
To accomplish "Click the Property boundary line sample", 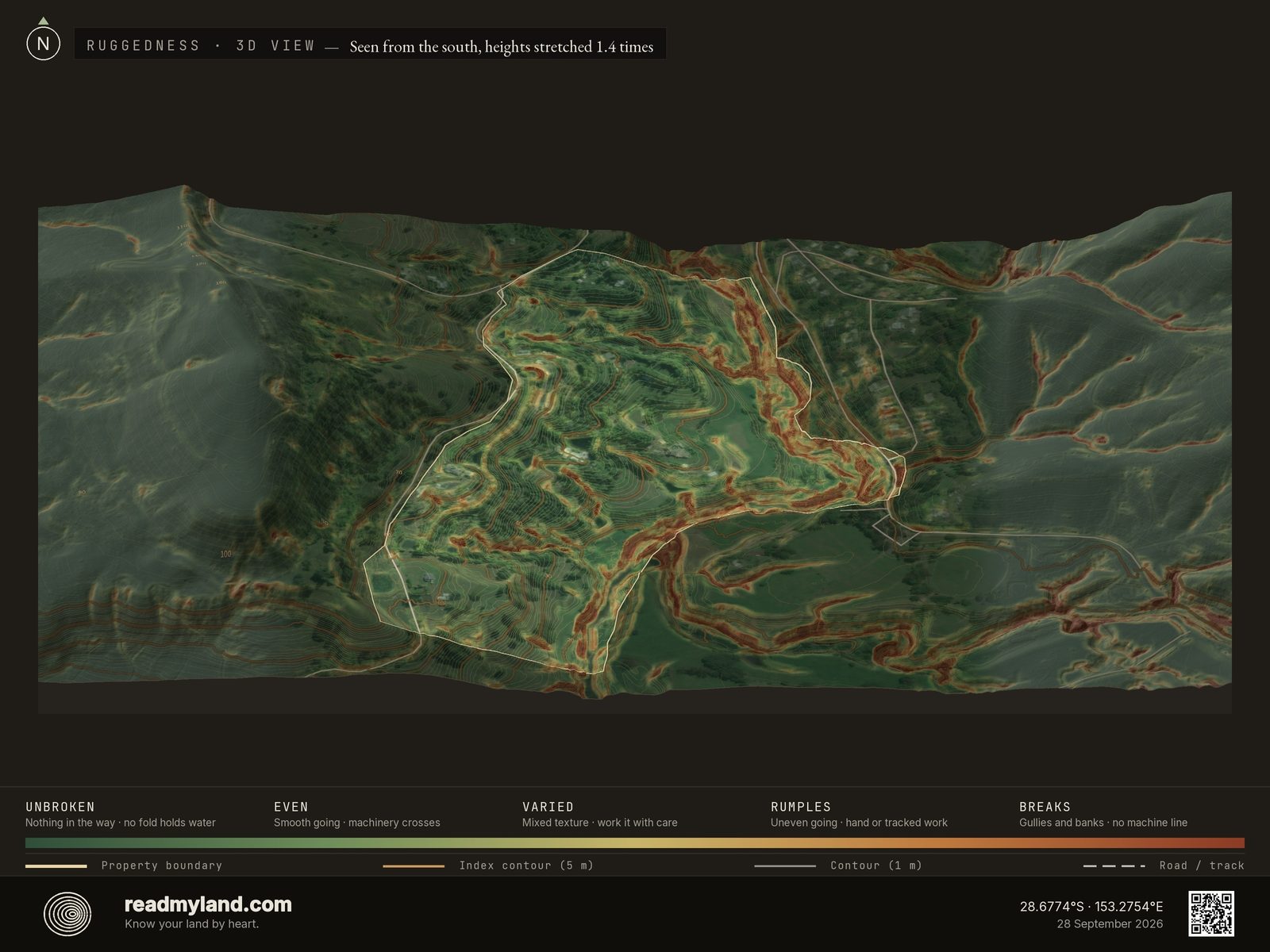I will 56,866.
